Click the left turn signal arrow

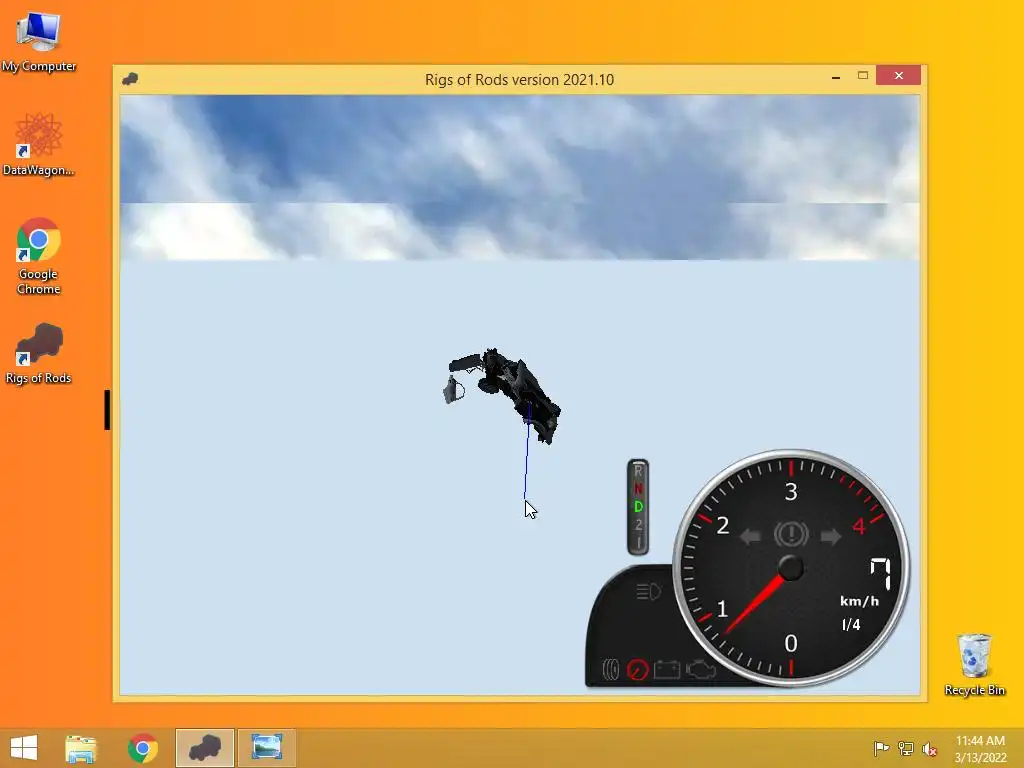click(750, 536)
